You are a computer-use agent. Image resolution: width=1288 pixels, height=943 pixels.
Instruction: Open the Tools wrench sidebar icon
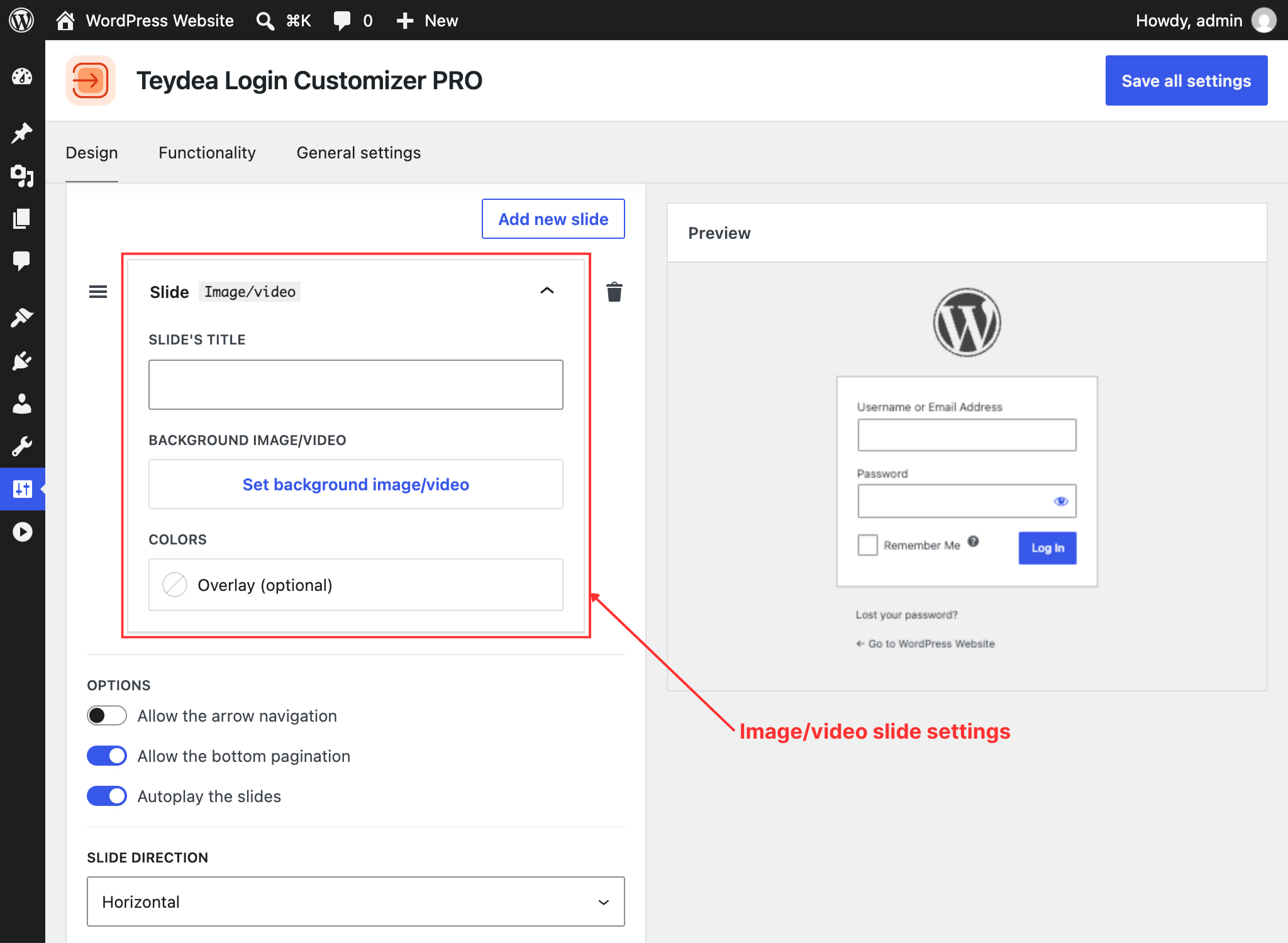pyautogui.click(x=22, y=446)
